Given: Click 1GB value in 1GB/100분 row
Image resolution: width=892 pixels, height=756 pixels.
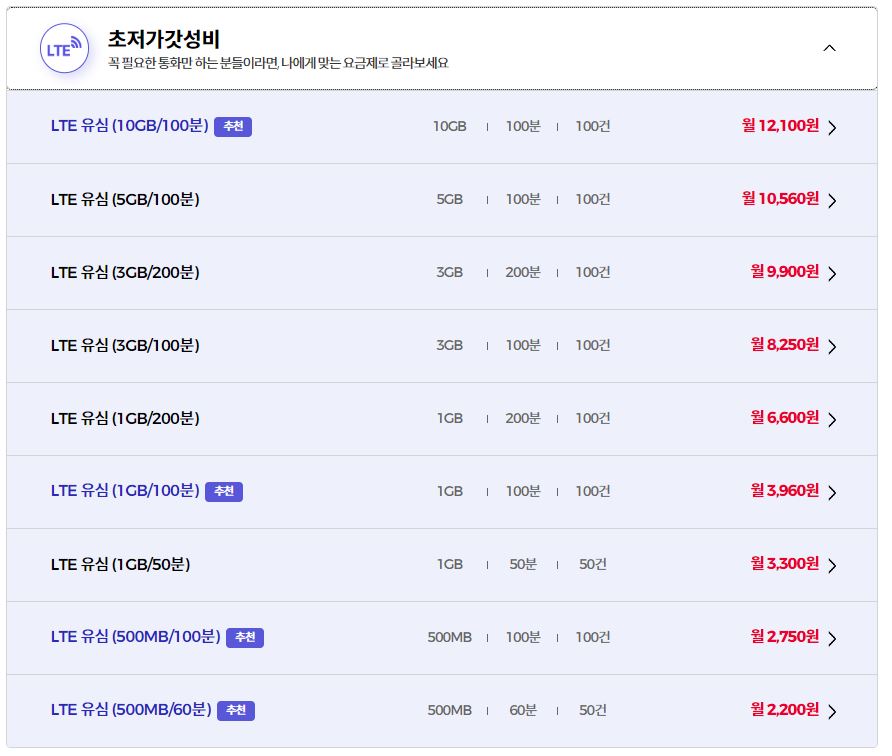Looking at the screenshot, I should tap(449, 491).
